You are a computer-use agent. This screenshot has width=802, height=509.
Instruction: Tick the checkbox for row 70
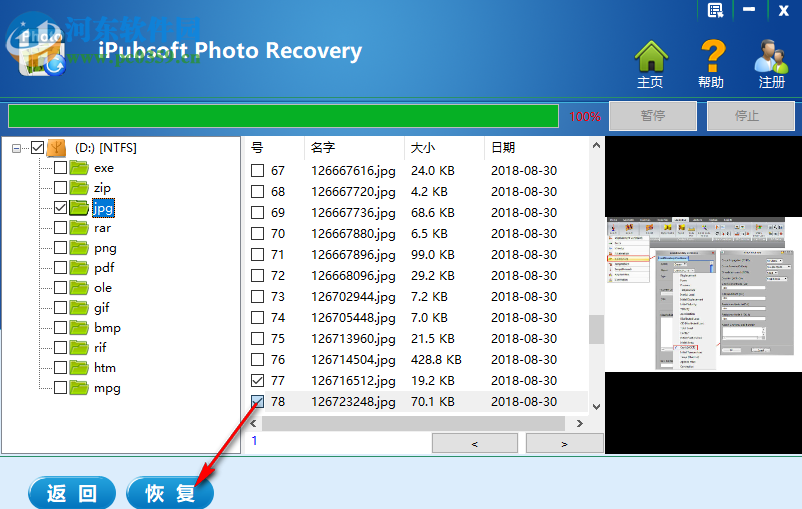point(257,233)
